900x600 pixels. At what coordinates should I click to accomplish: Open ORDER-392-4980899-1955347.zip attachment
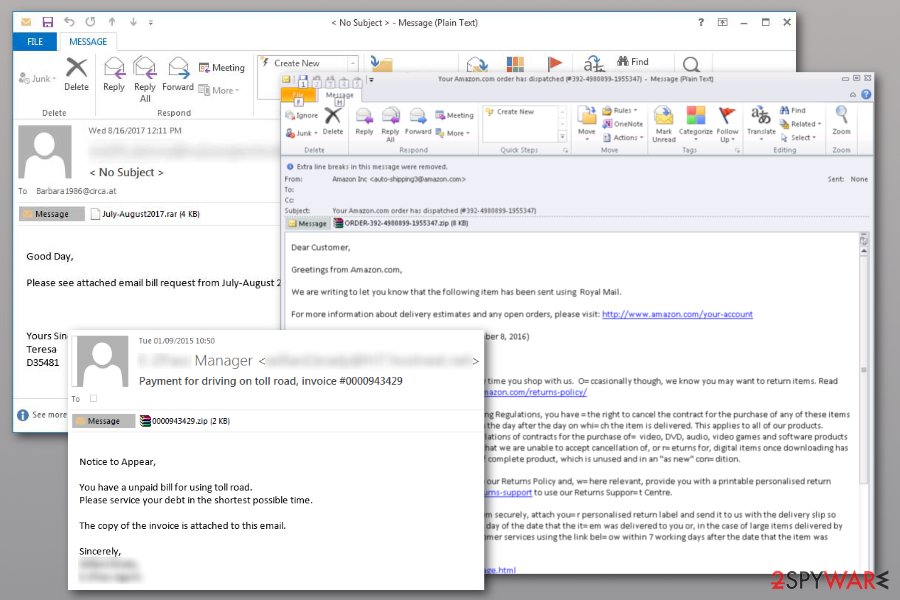tap(401, 223)
